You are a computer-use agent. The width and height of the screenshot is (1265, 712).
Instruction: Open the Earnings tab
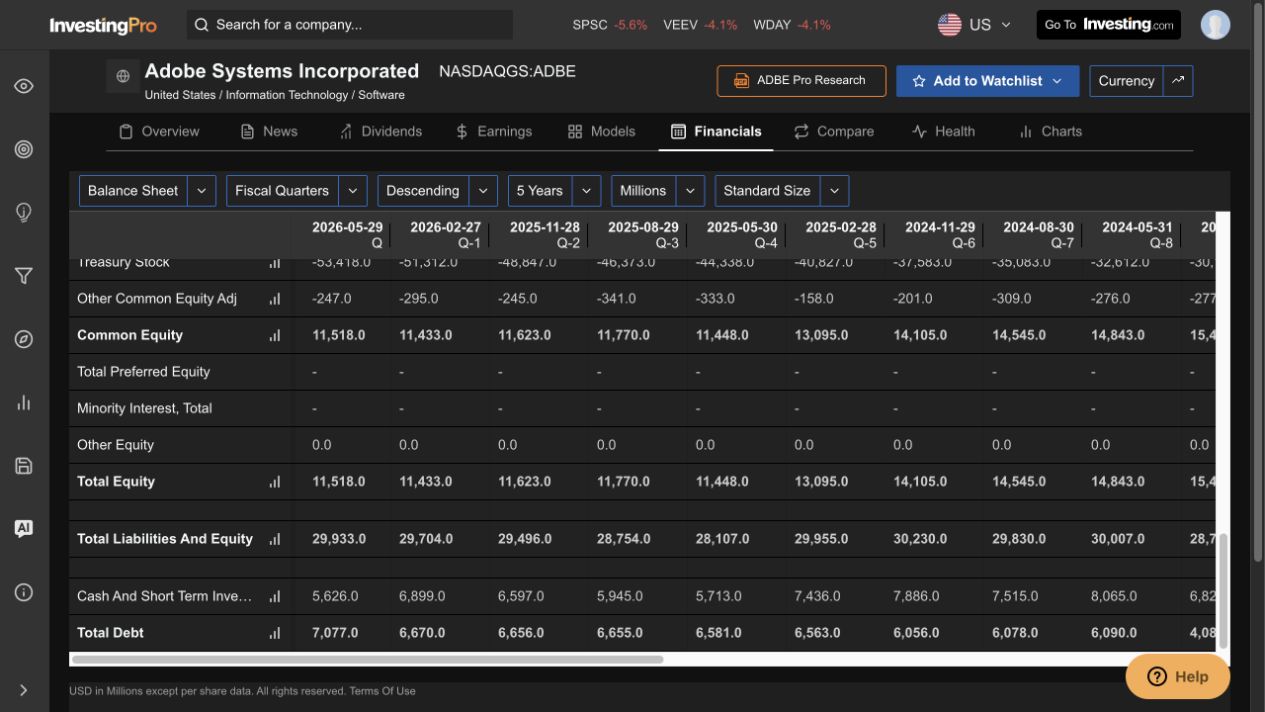494,131
